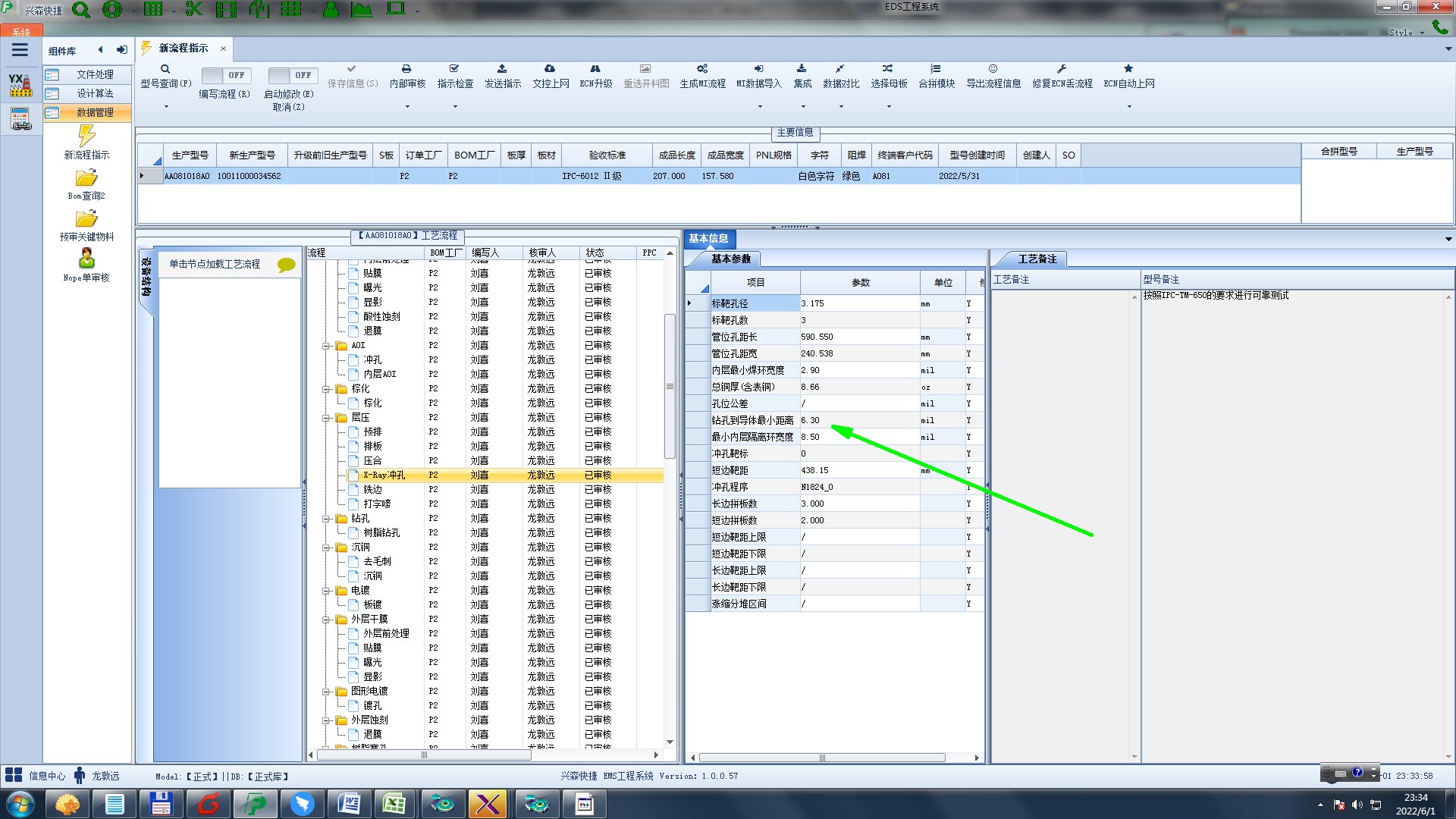Open dropdown arrow under 型号查询
The width and height of the screenshot is (1456, 819).
[165, 107]
